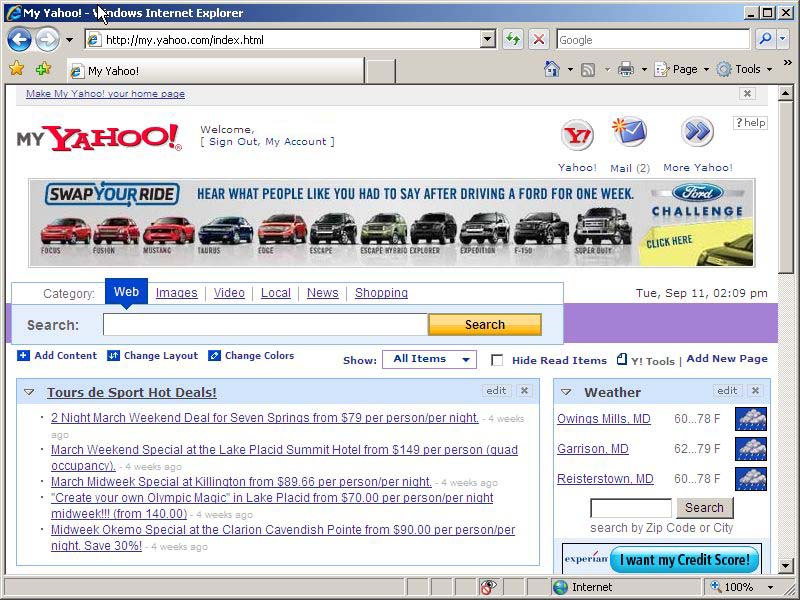Click the browser Forward arrow button
The image size is (800, 600).
47,40
